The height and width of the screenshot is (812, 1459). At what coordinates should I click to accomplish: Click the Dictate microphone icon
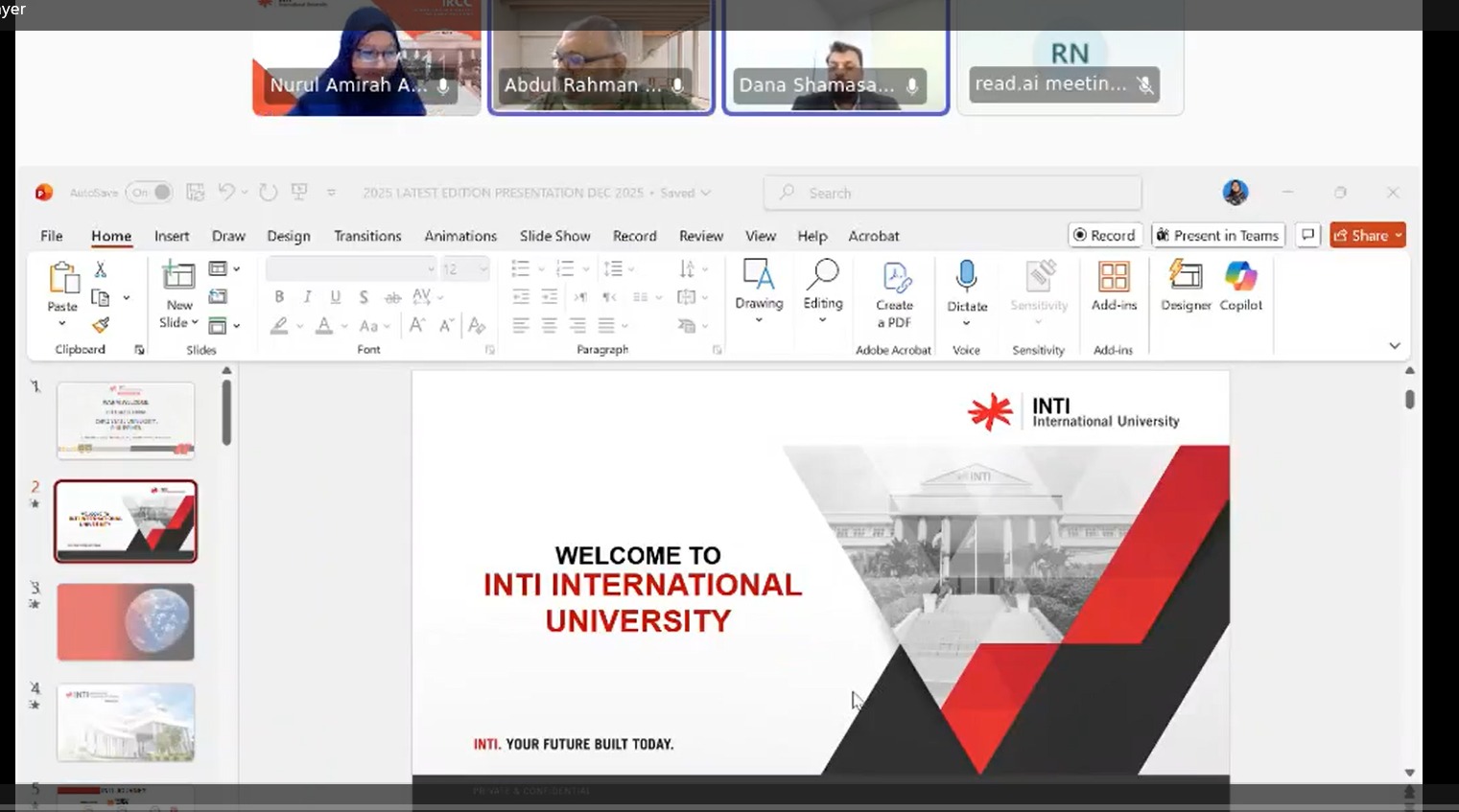click(966, 278)
